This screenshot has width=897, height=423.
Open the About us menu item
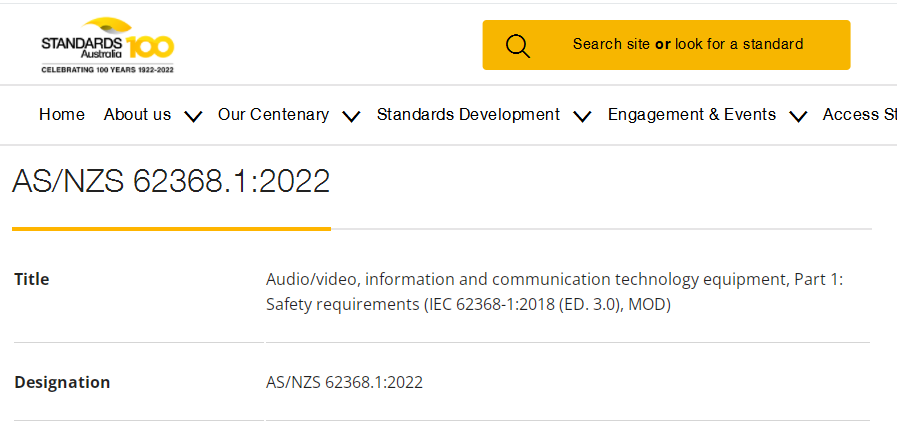tap(137, 114)
